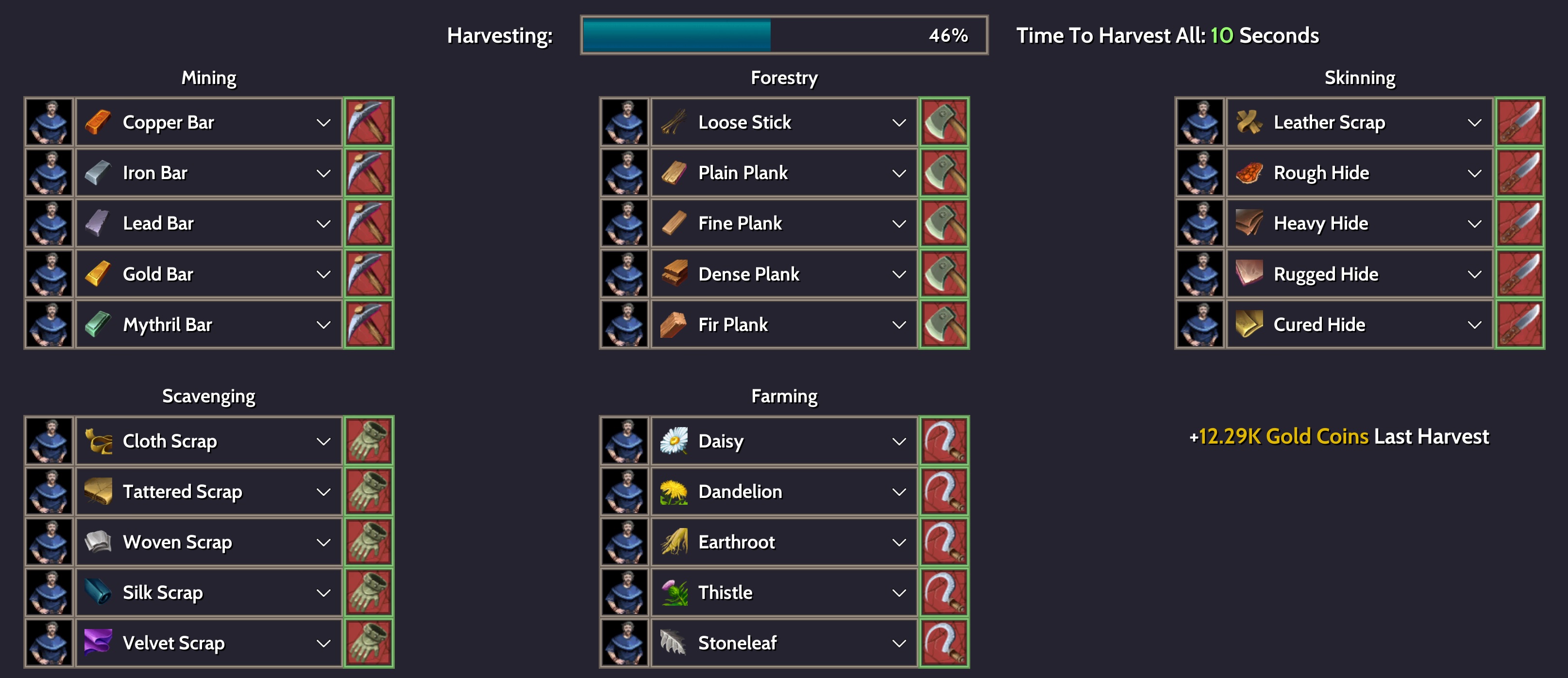Click the worker portrait next to Gold Bar
The image size is (1568, 678).
50,274
